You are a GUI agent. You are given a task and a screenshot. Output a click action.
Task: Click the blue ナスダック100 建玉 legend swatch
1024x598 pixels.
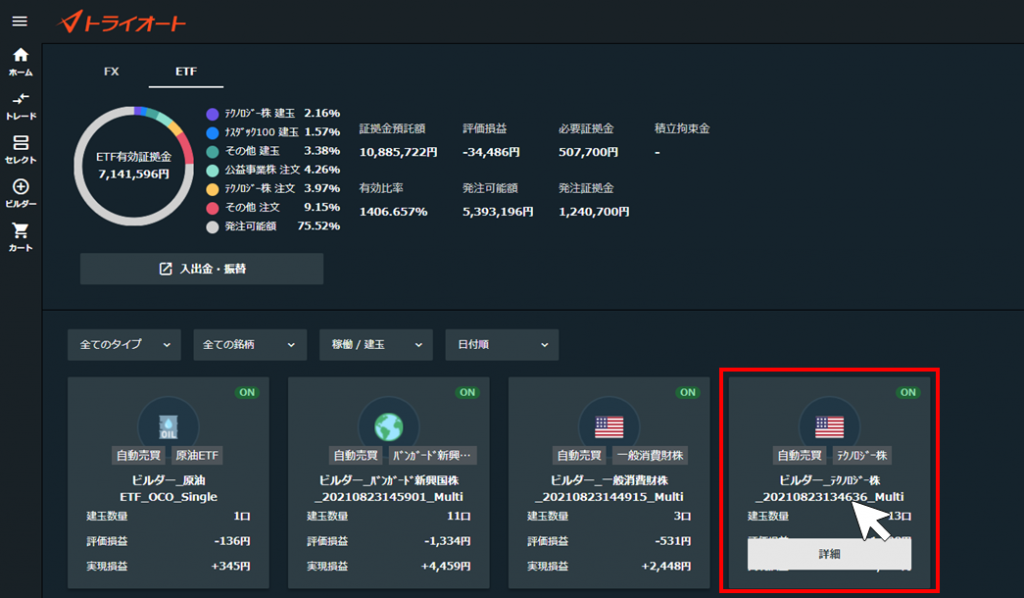pyautogui.click(x=212, y=133)
